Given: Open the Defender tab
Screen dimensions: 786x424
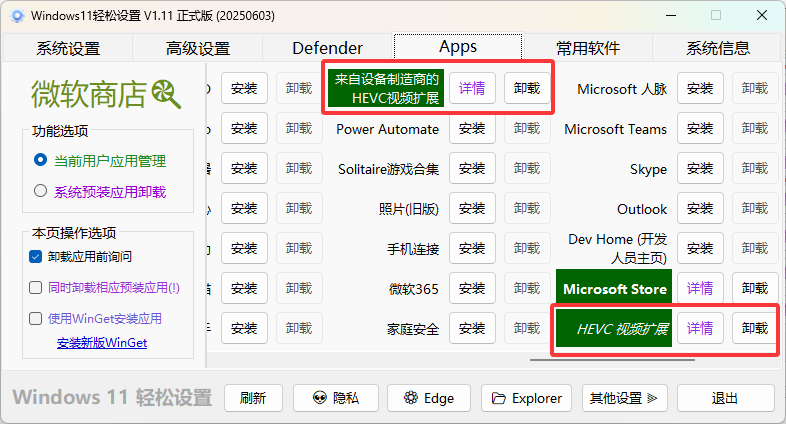Looking at the screenshot, I should click(327, 48).
